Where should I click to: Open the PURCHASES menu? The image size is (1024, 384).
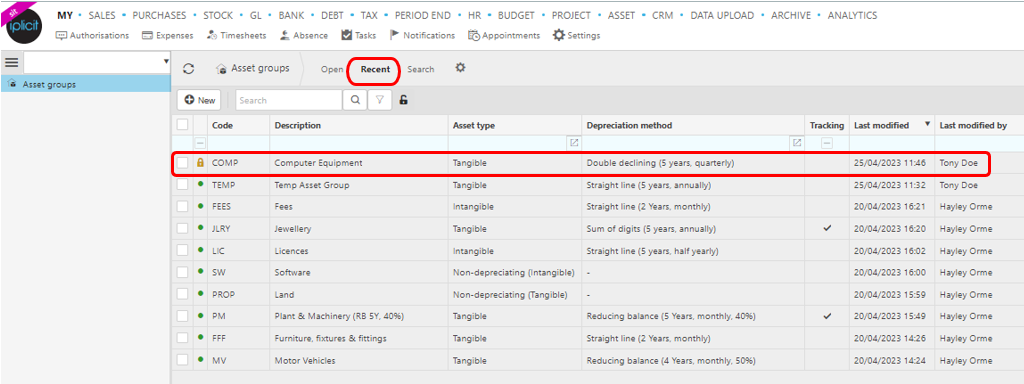coord(159,15)
